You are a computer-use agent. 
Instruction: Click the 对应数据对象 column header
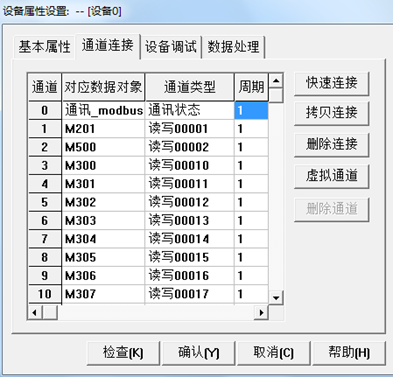[x=103, y=87]
